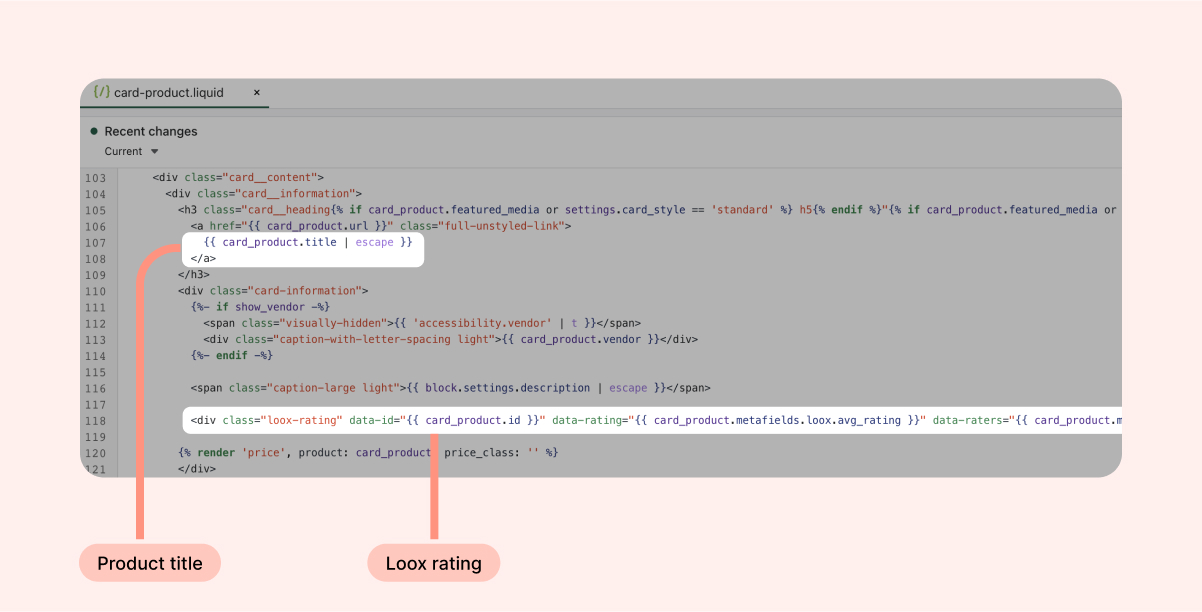Click line number 107 in the gutter
The width and height of the screenshot is (1202, 612).
coord(95,243)
